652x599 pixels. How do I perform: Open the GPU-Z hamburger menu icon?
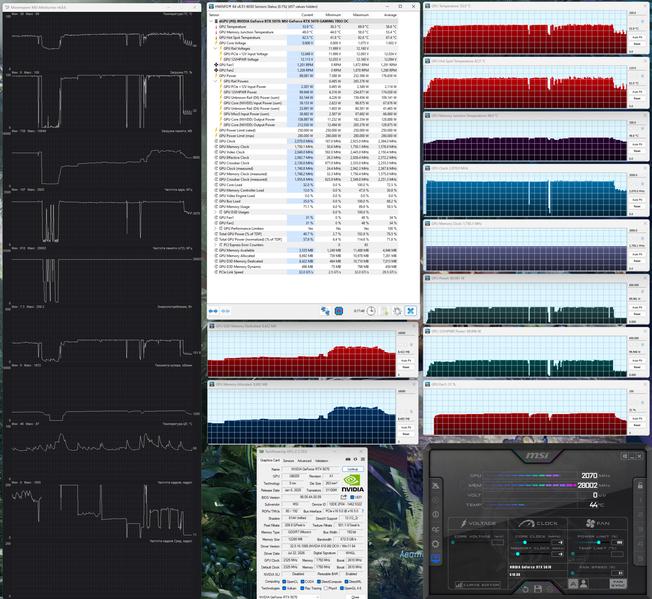pos(363,459)
